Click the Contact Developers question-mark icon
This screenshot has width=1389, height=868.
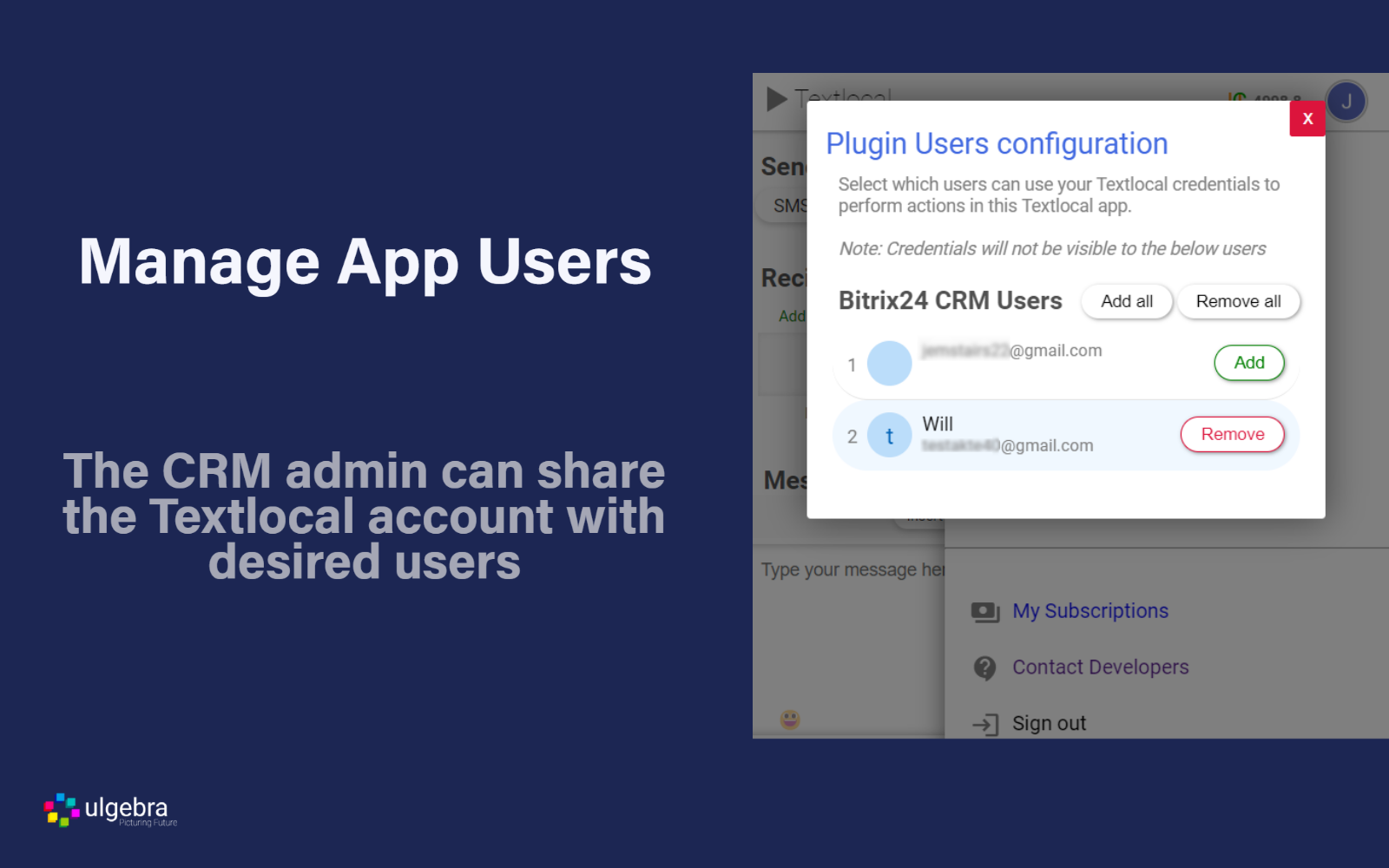coord(984,667)
